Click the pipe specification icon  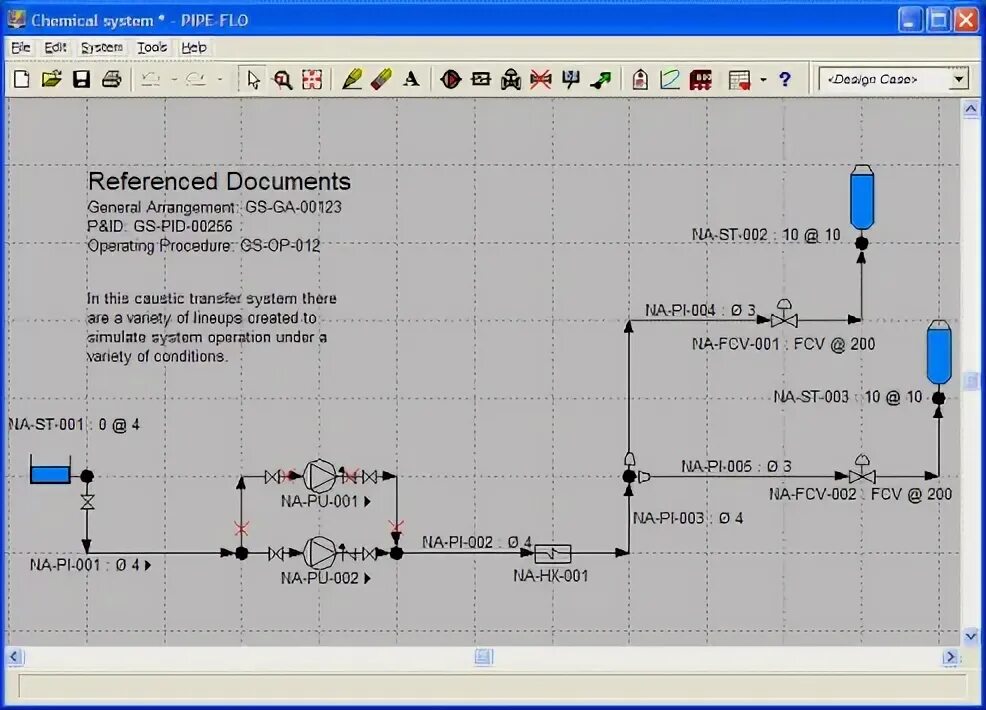670,80
